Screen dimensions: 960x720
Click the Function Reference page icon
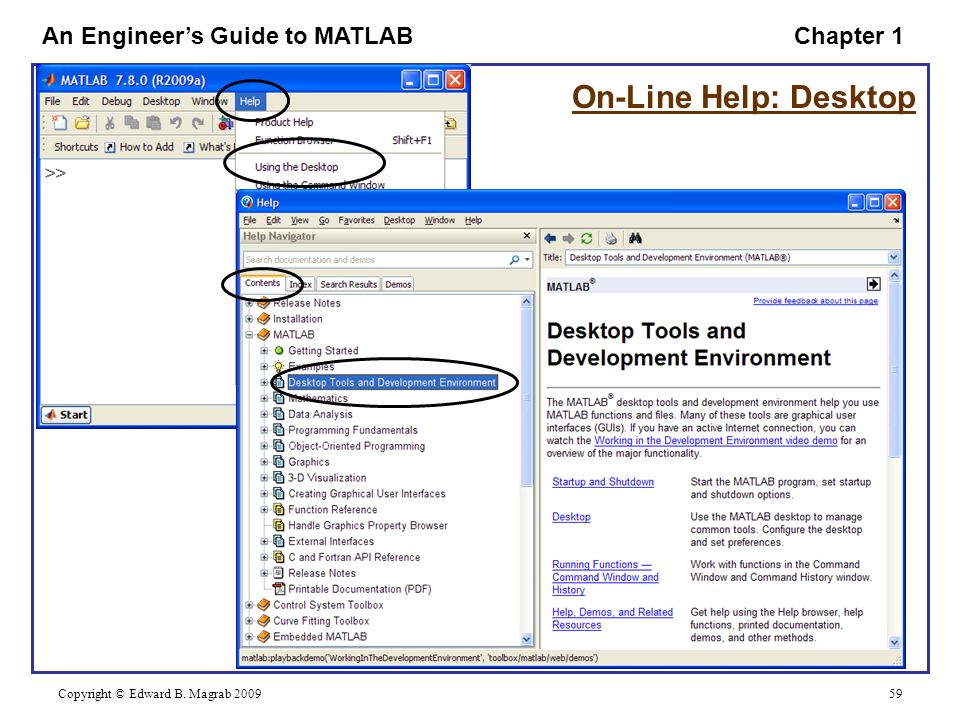pyautogui.click(x=279, y=509)
